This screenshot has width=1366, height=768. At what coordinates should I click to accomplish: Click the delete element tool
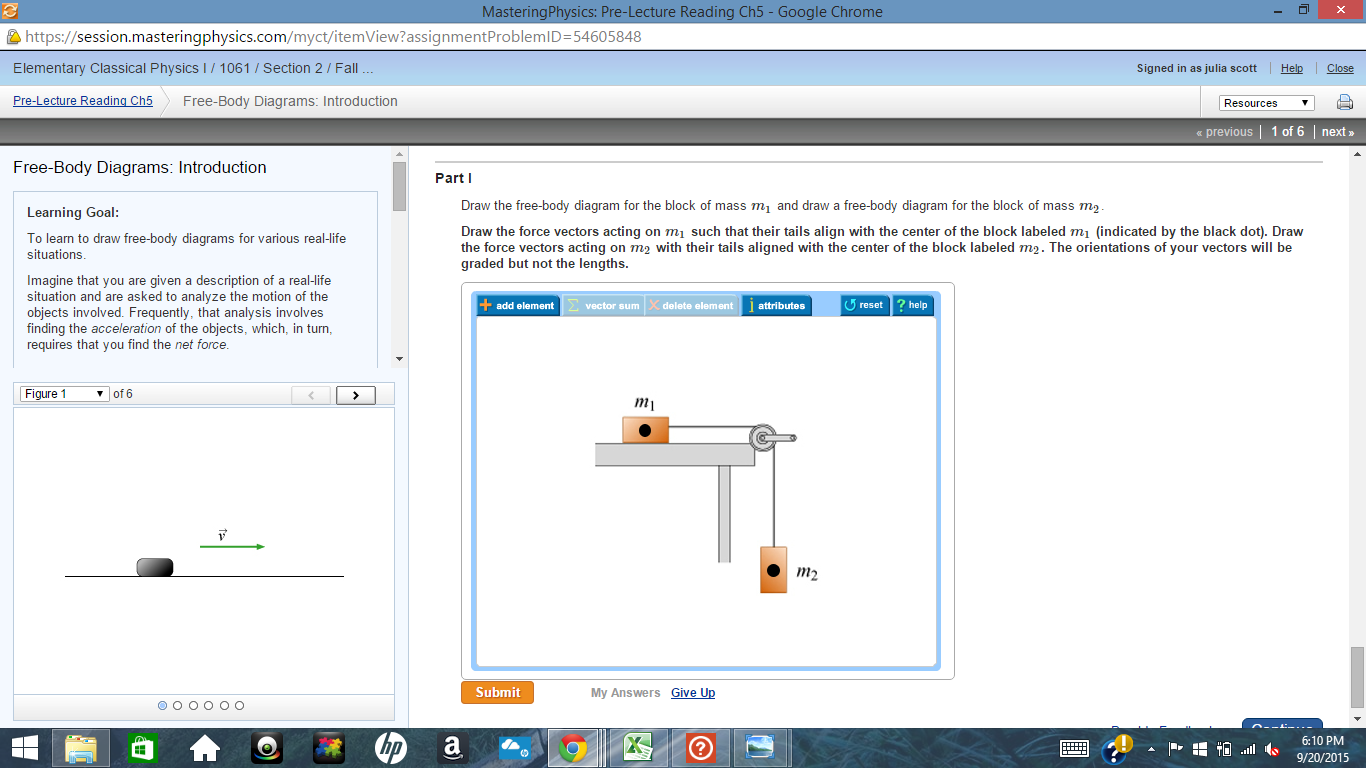[x=692, y=305]
